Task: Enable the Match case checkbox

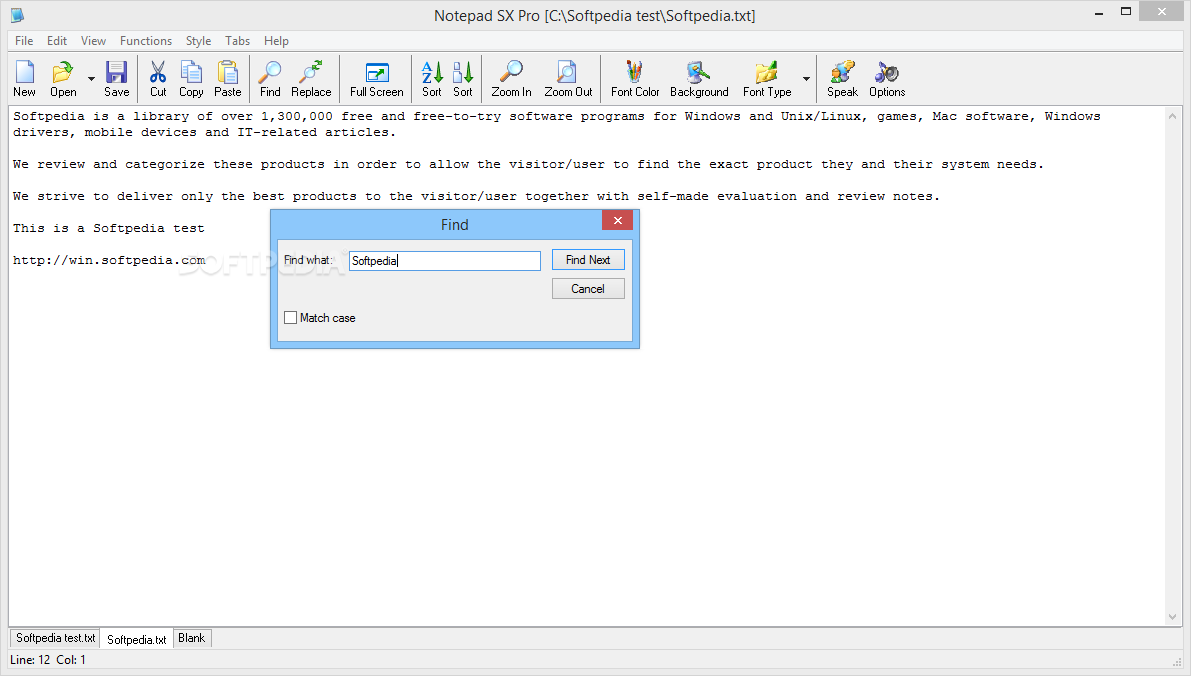Action: [290, 317]
